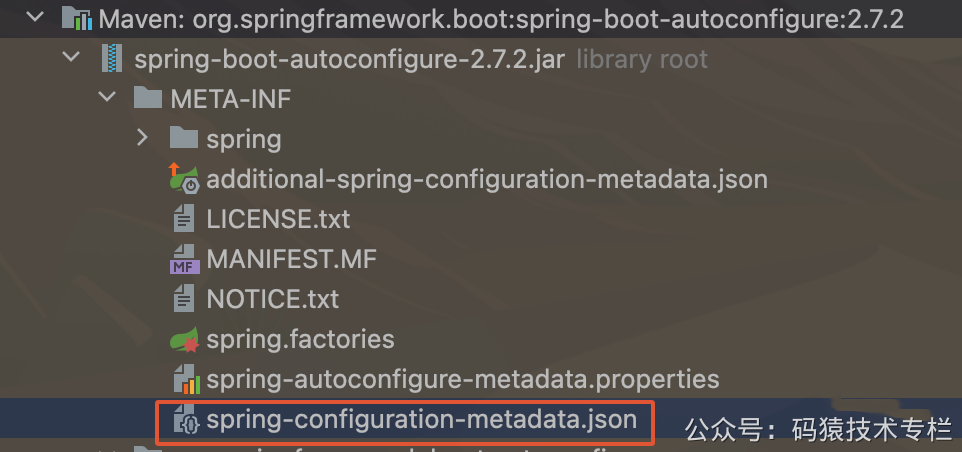Click the spring.factories leaf icon

[x=184, y=339]
